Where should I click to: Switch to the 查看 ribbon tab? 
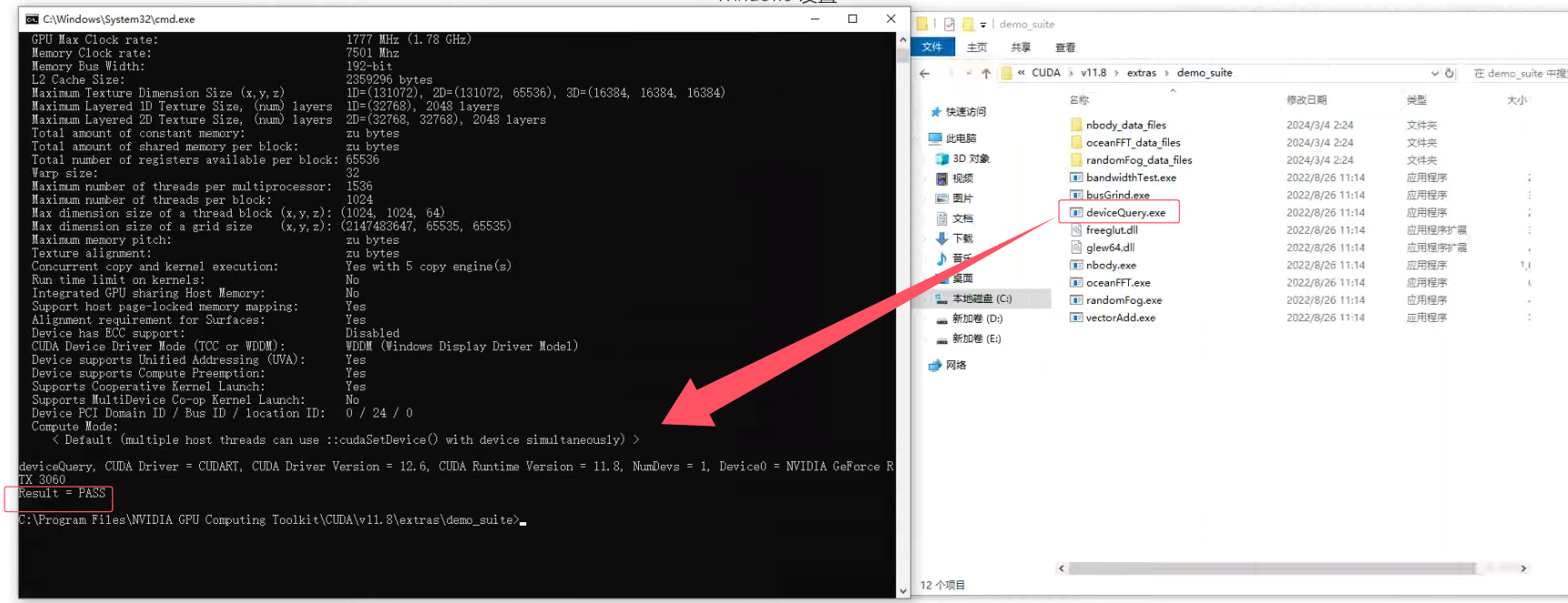[1065, 47]
